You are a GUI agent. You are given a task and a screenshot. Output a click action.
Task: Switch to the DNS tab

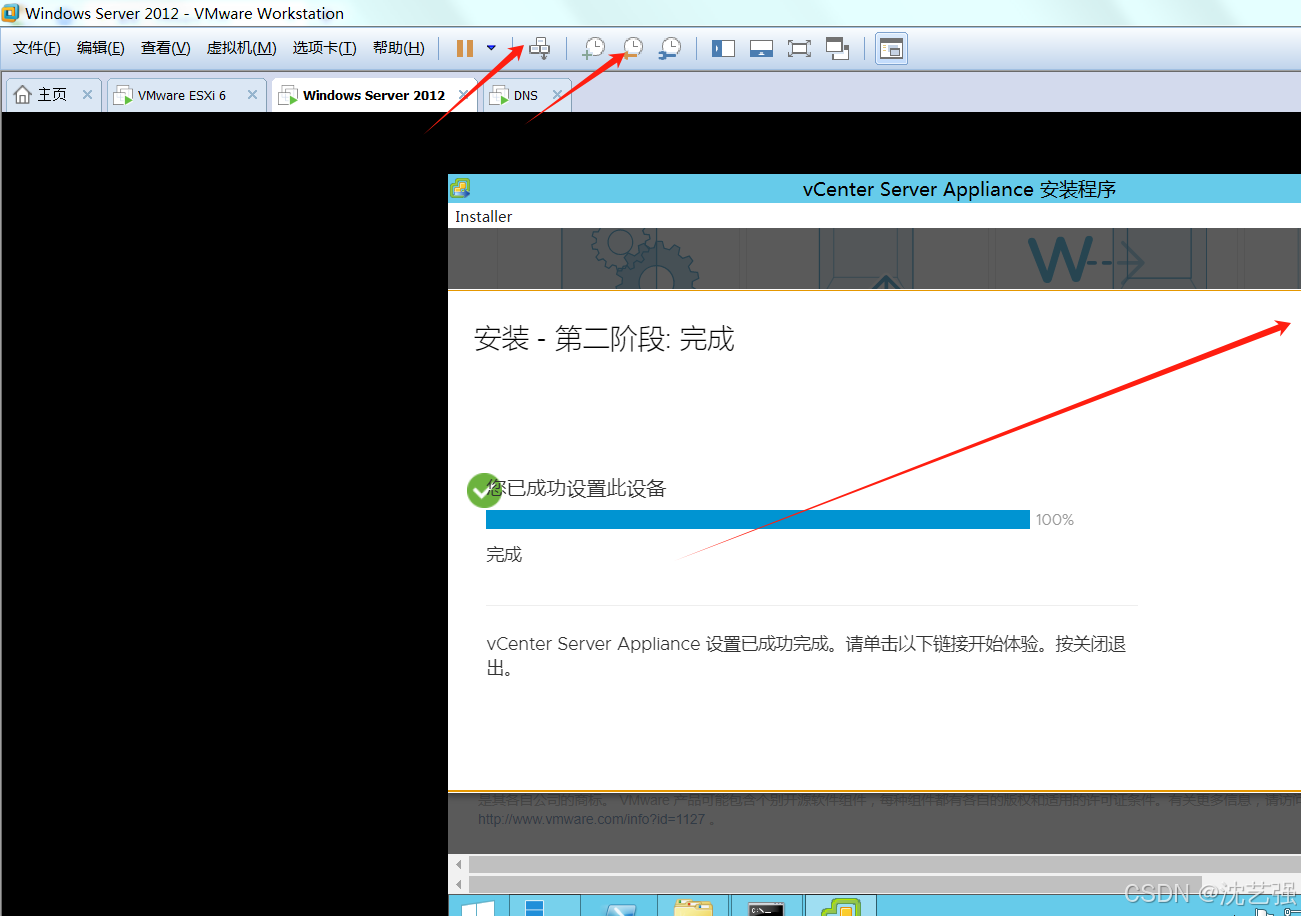coord(526,95)
